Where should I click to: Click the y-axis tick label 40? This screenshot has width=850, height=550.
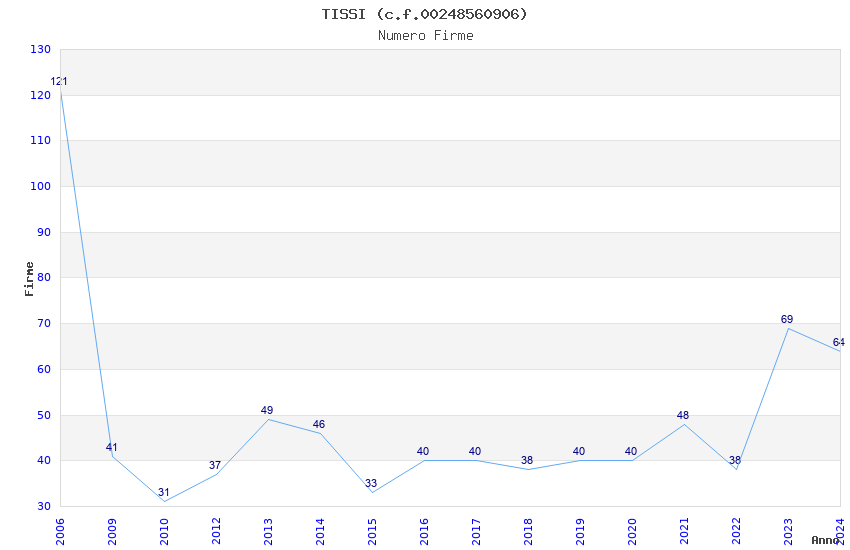(43, 461)
